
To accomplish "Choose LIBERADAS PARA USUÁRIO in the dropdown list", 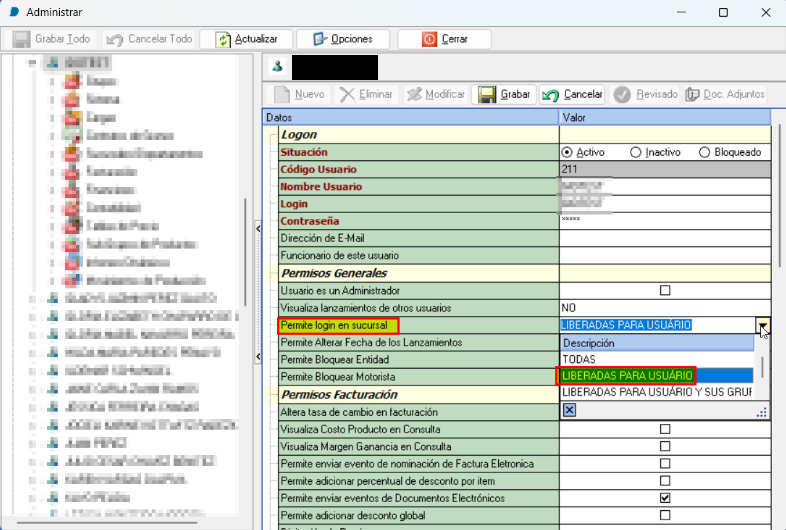I will 657,376.
